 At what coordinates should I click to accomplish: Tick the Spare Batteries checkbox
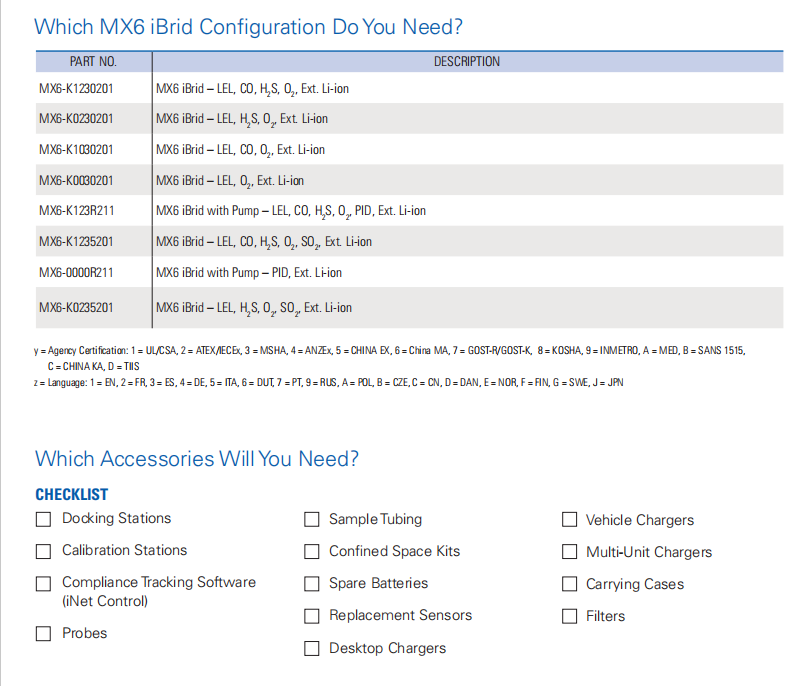(x=312, y=584)
